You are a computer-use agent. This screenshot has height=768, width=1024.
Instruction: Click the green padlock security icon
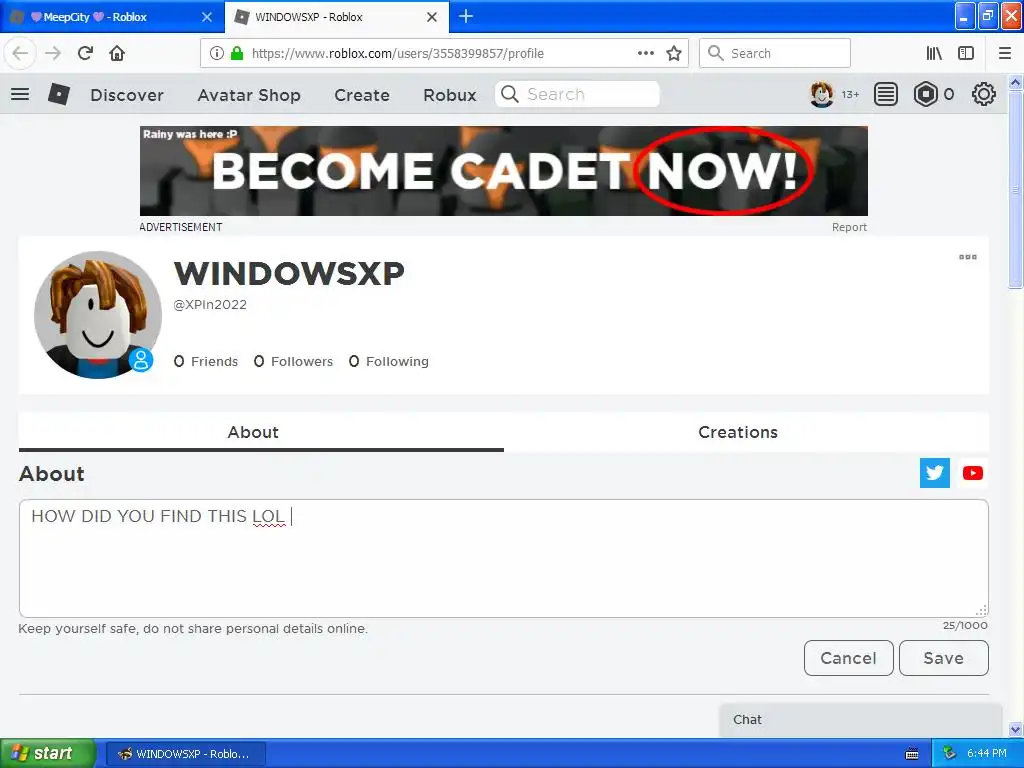(237, 53)
